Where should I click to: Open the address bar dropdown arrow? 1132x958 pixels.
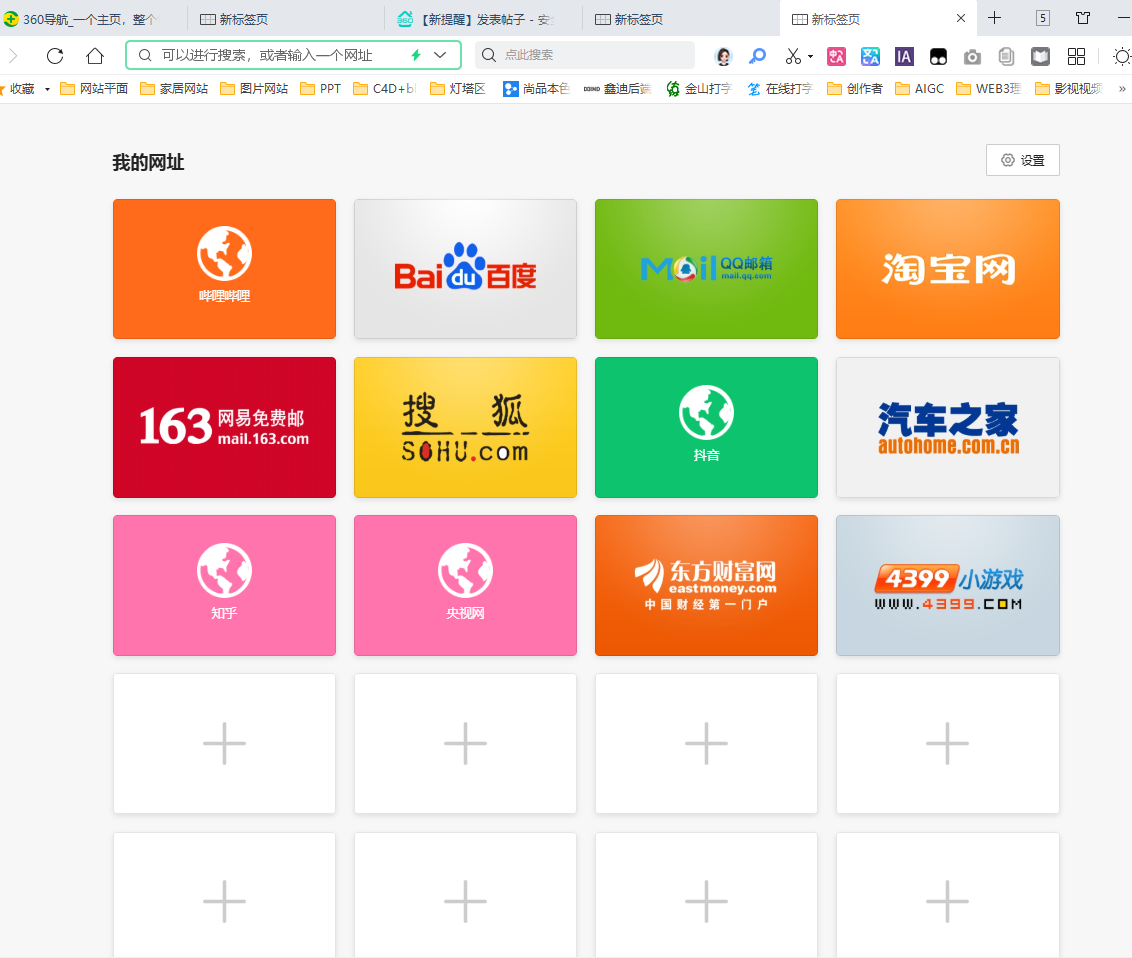440,55
